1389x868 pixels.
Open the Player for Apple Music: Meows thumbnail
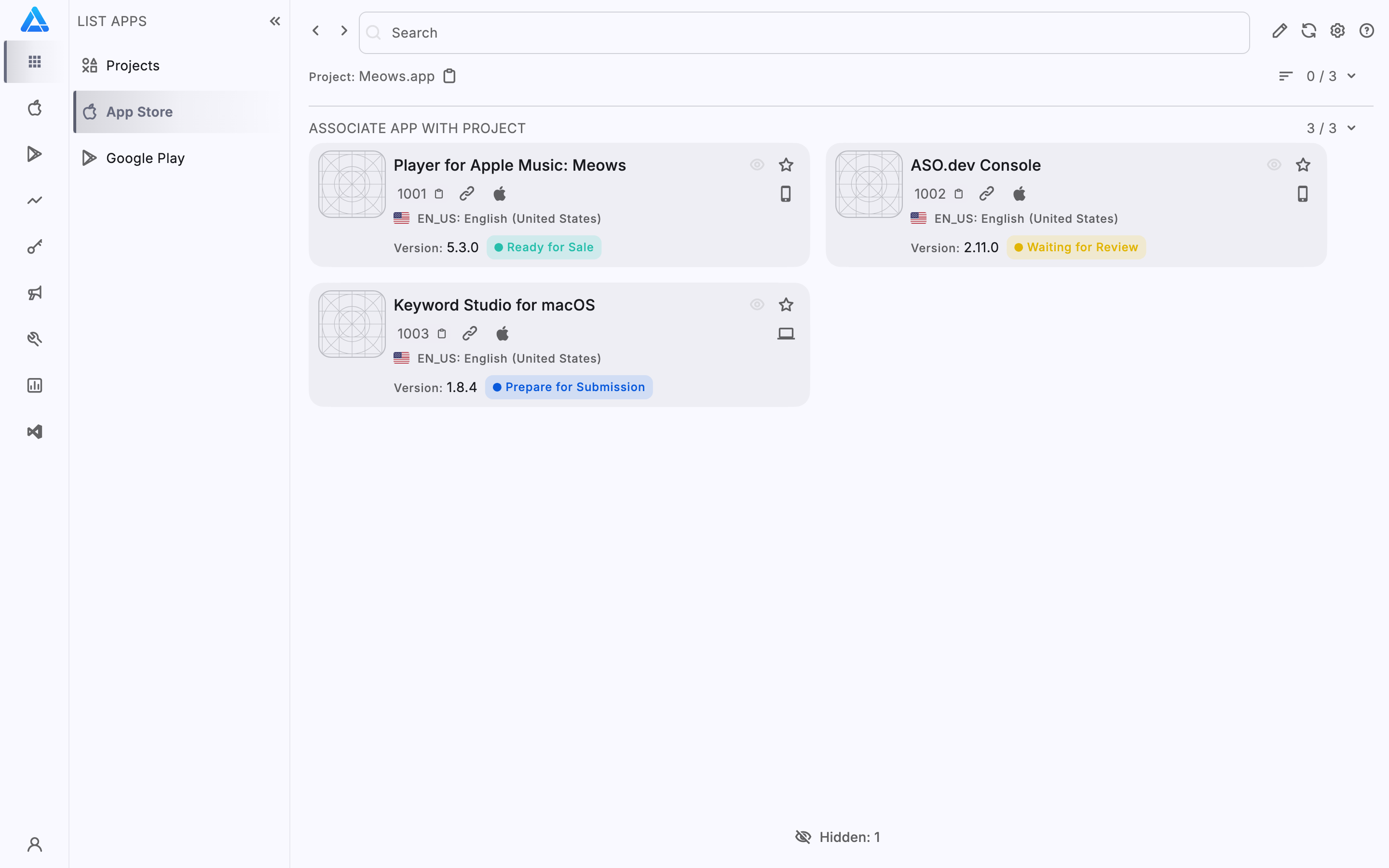tap(352, 184)
